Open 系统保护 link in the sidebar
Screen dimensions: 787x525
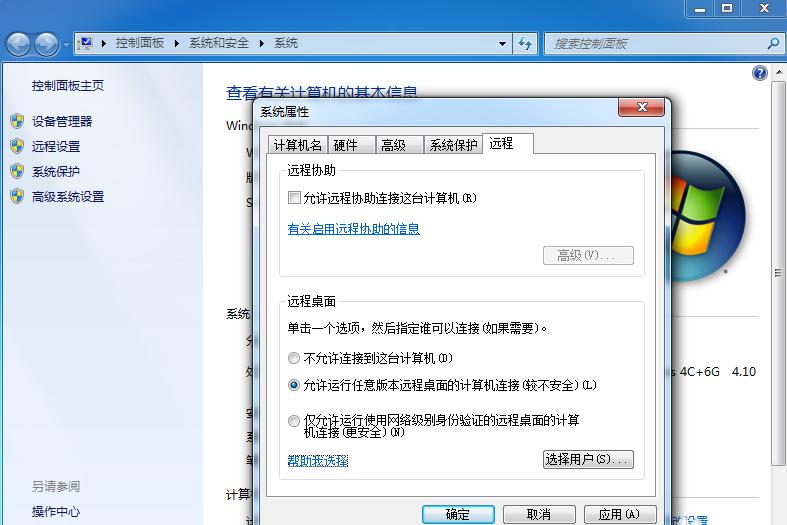pyautogui.click(x=56, y=172)
